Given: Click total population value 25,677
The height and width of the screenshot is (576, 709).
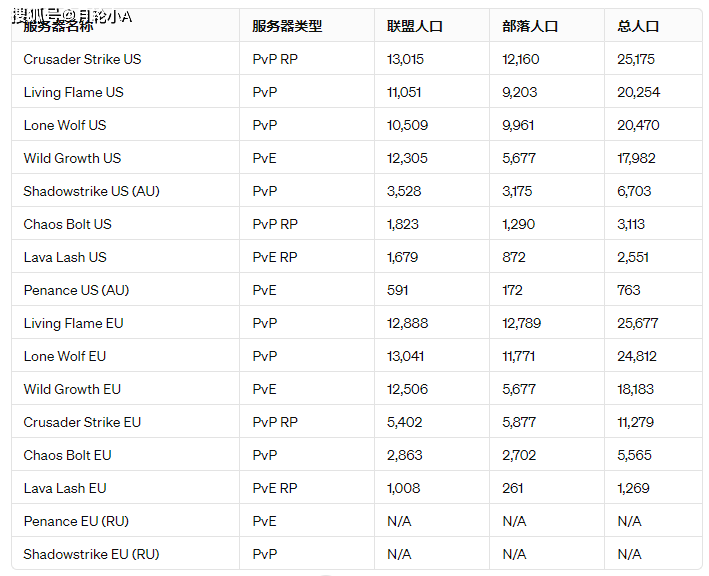Looking at the screenshot, I should (636, 323).
